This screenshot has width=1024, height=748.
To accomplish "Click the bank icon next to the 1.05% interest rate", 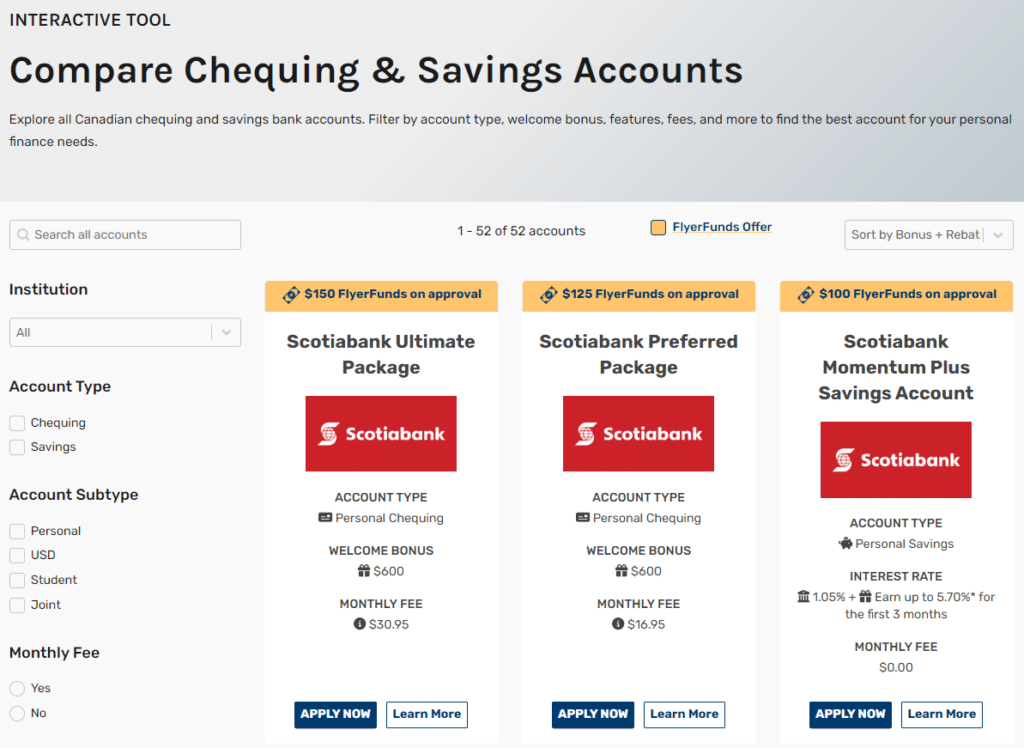I will 805,595.
